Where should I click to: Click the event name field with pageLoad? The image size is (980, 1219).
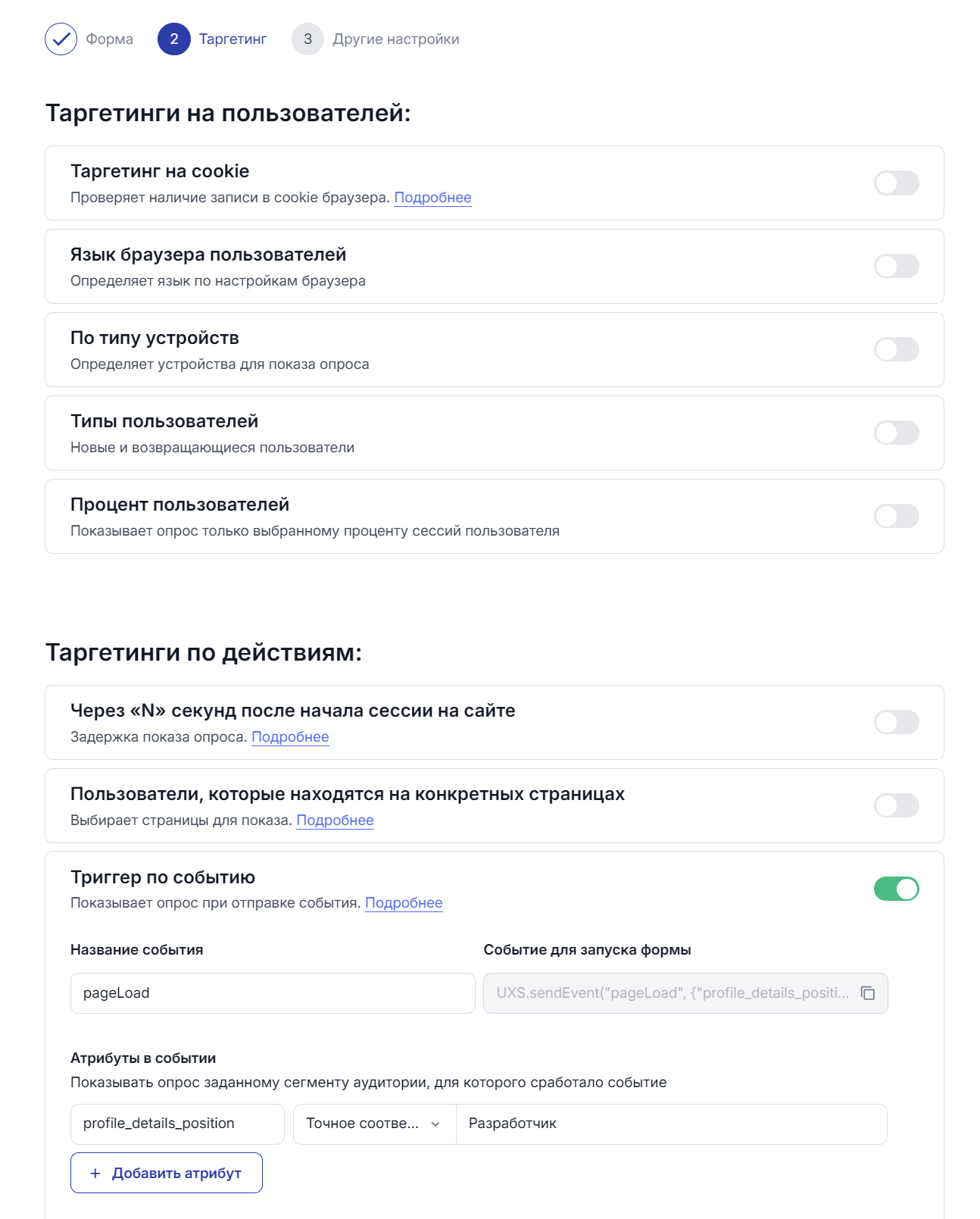[x=273, y=993]
